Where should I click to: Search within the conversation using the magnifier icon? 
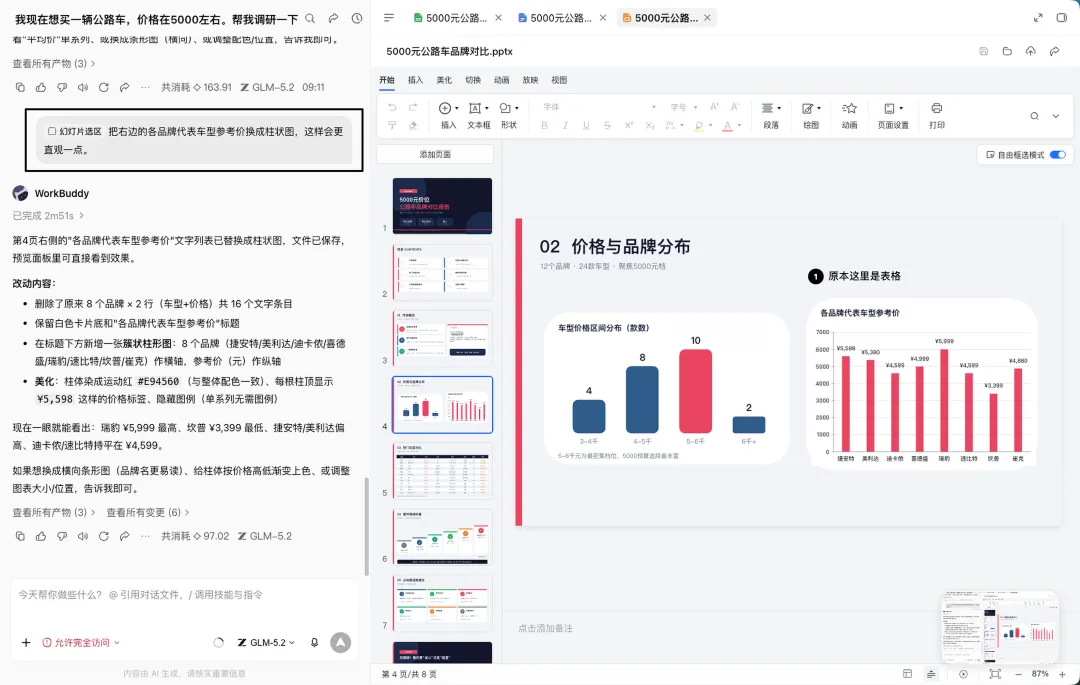[311, 19]
